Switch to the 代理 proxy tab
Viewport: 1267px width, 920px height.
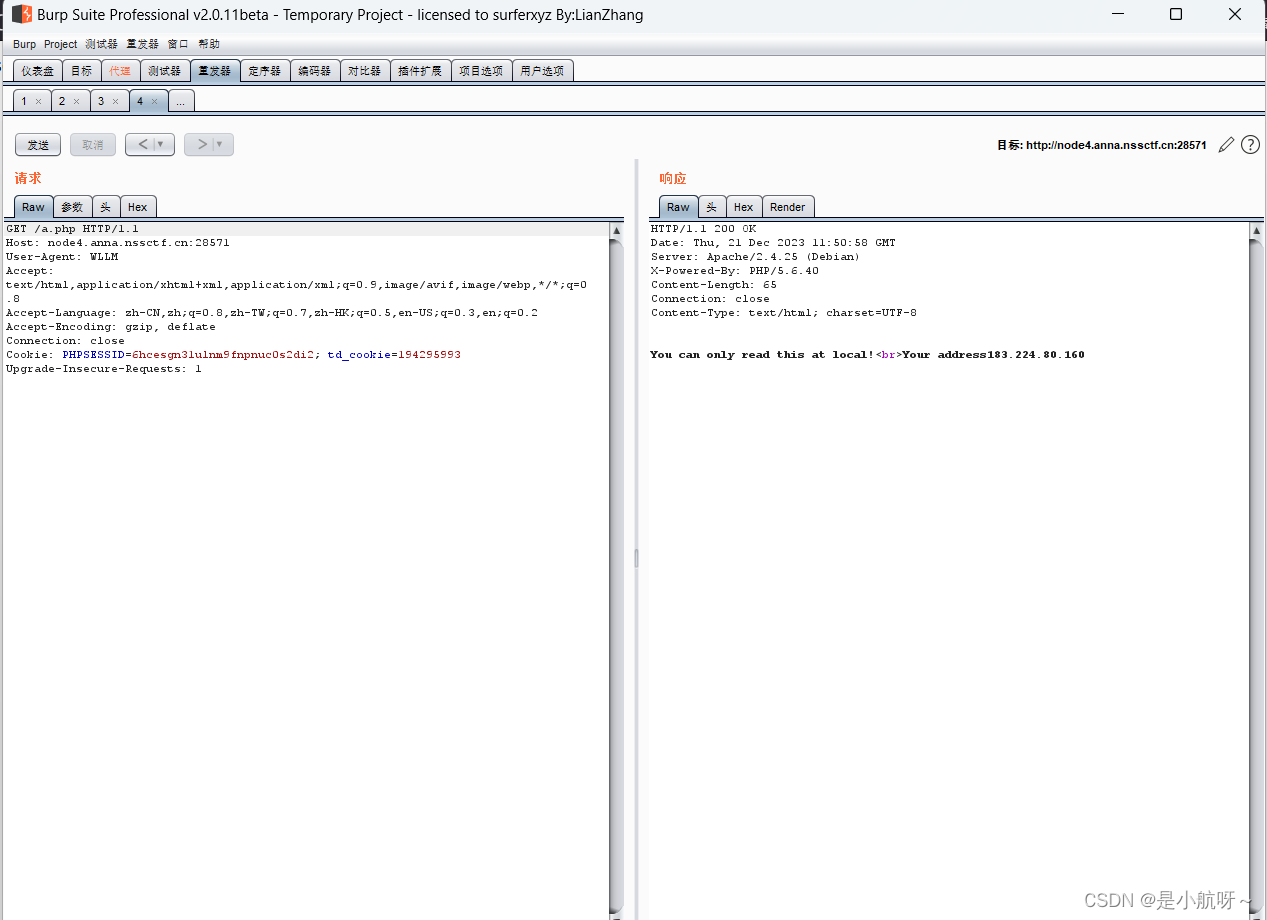tap(120, 71)
